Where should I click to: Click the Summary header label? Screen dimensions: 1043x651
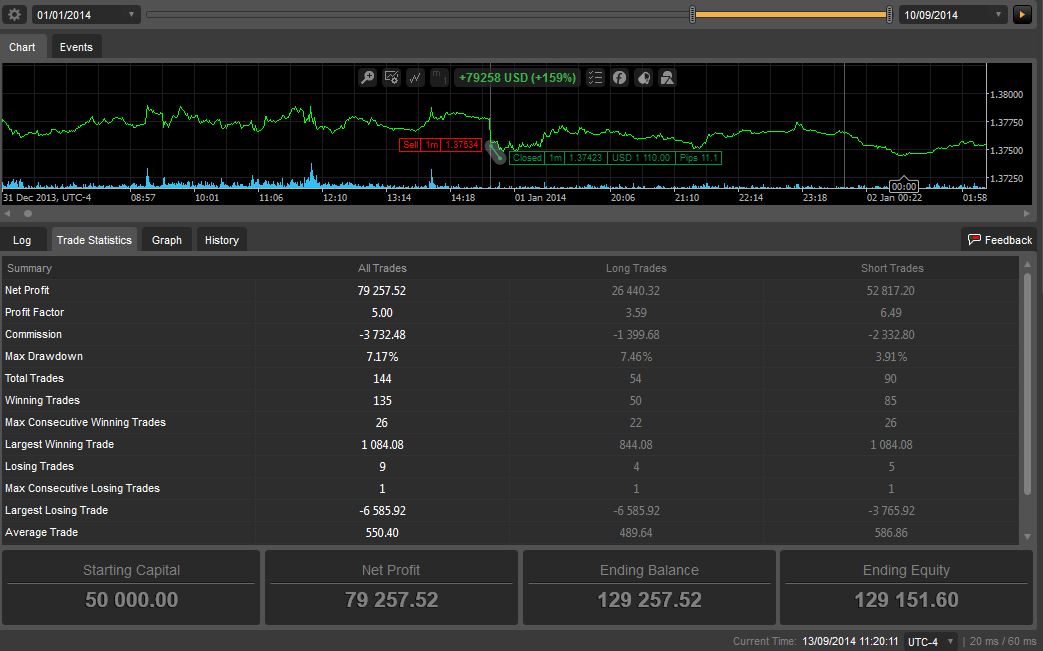[29, 268]
